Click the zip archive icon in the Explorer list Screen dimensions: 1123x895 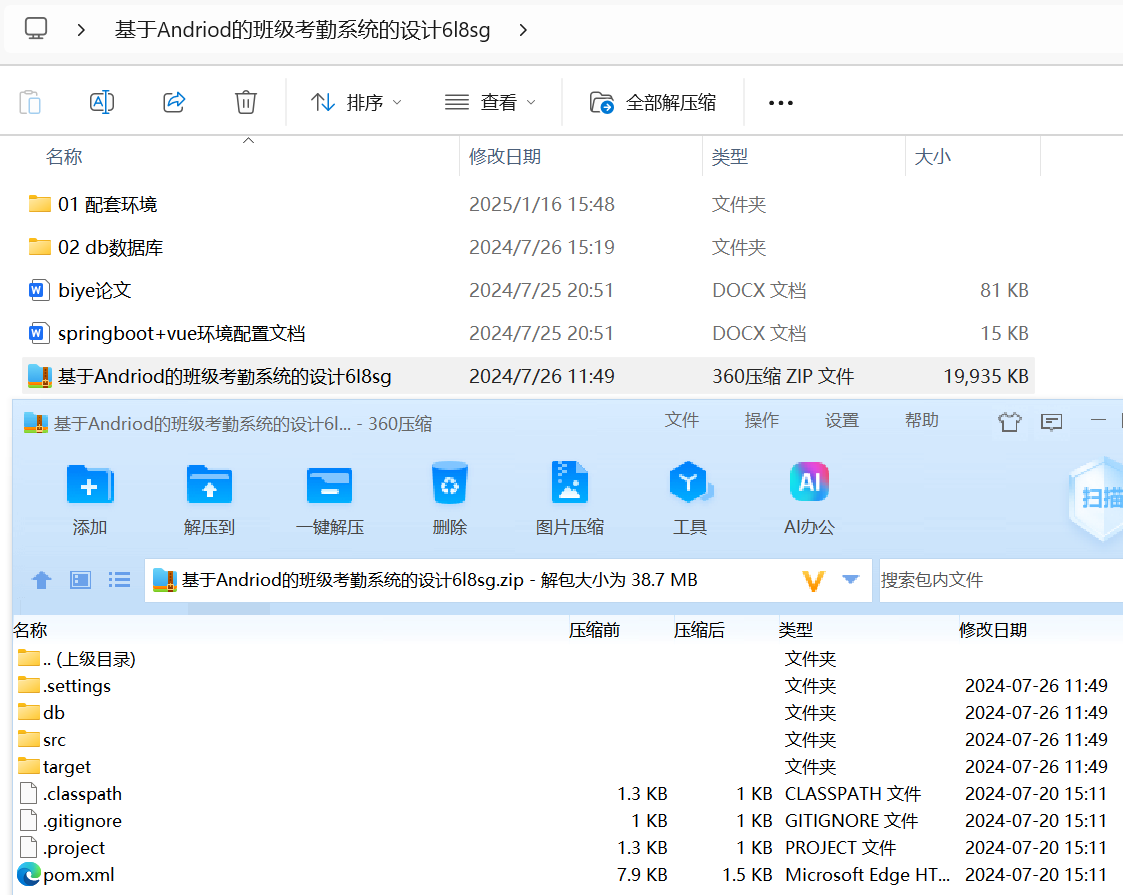(x=39, y=376)
